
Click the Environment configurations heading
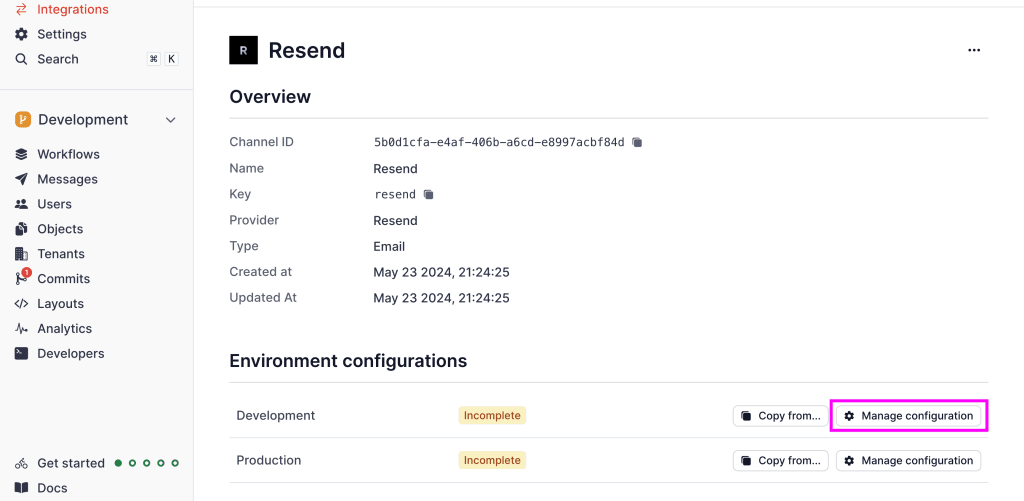tap(348, 361)
